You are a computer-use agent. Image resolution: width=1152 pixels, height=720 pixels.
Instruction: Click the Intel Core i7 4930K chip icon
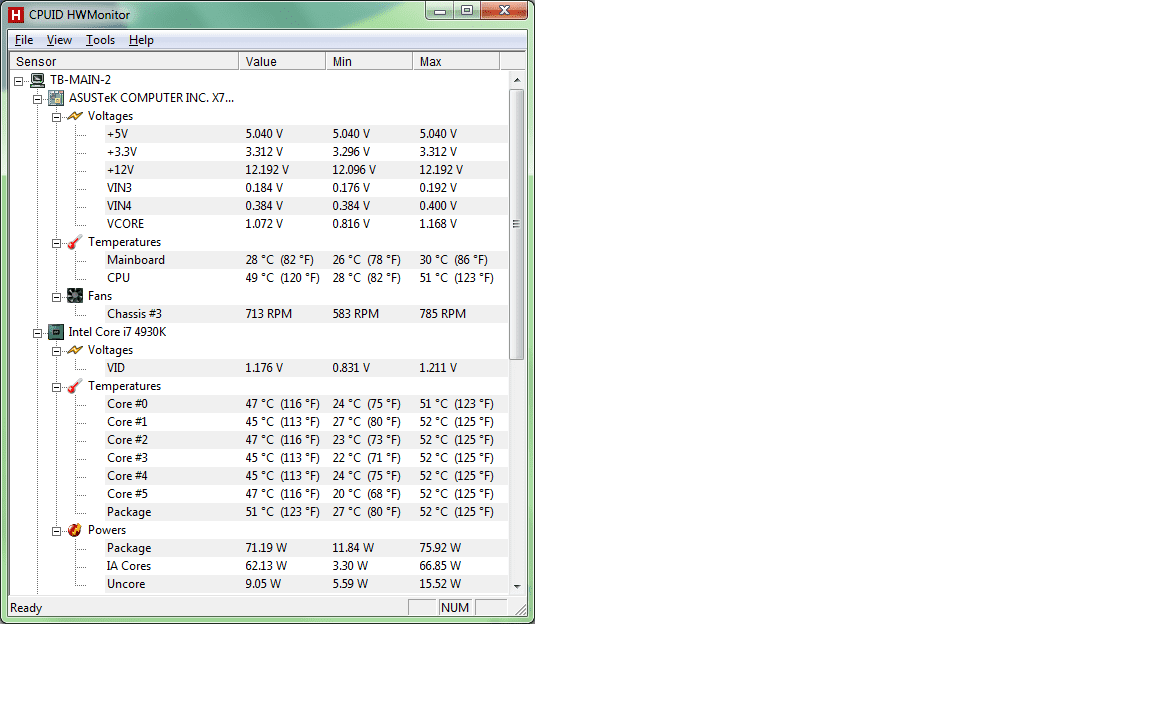56,332
